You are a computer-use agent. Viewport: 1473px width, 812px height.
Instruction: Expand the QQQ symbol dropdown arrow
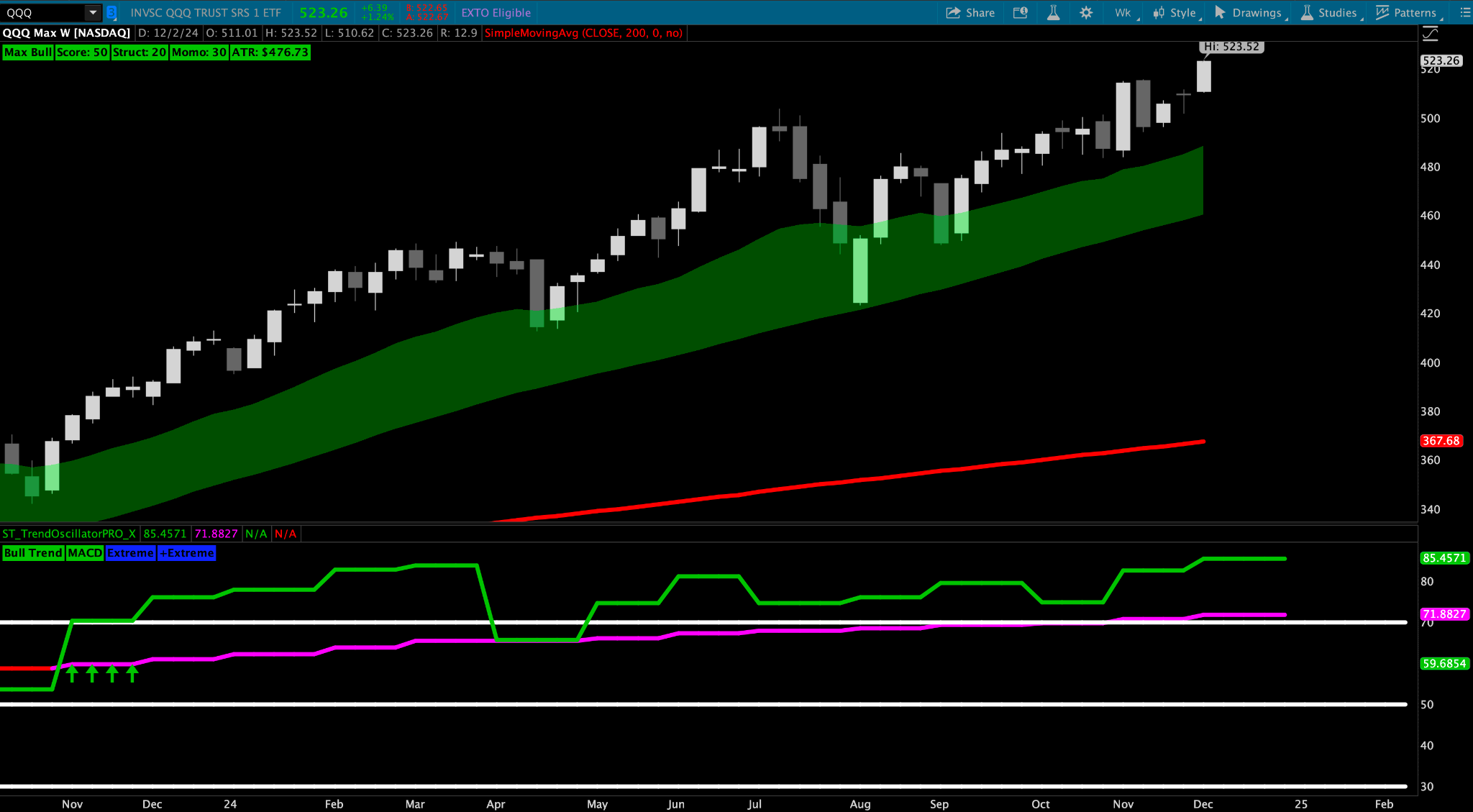pyautogui.click(x=93, y=12)
